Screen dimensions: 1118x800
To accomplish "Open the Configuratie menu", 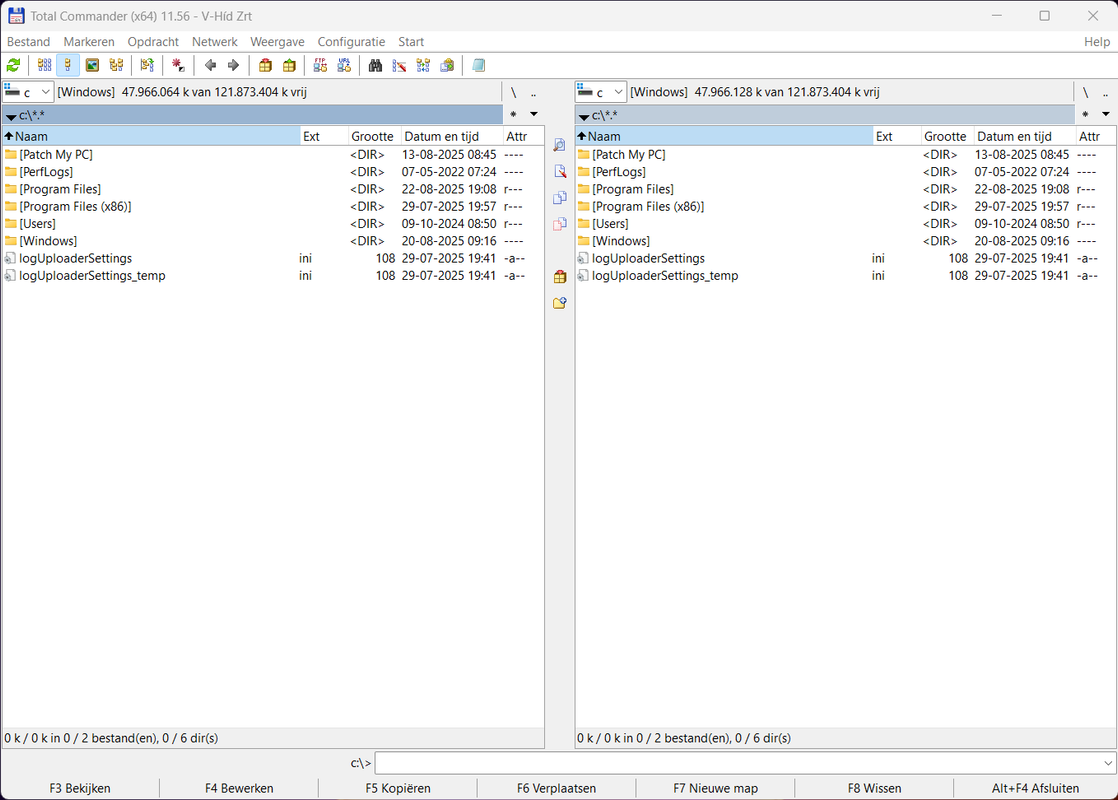I will pos(352,42).
